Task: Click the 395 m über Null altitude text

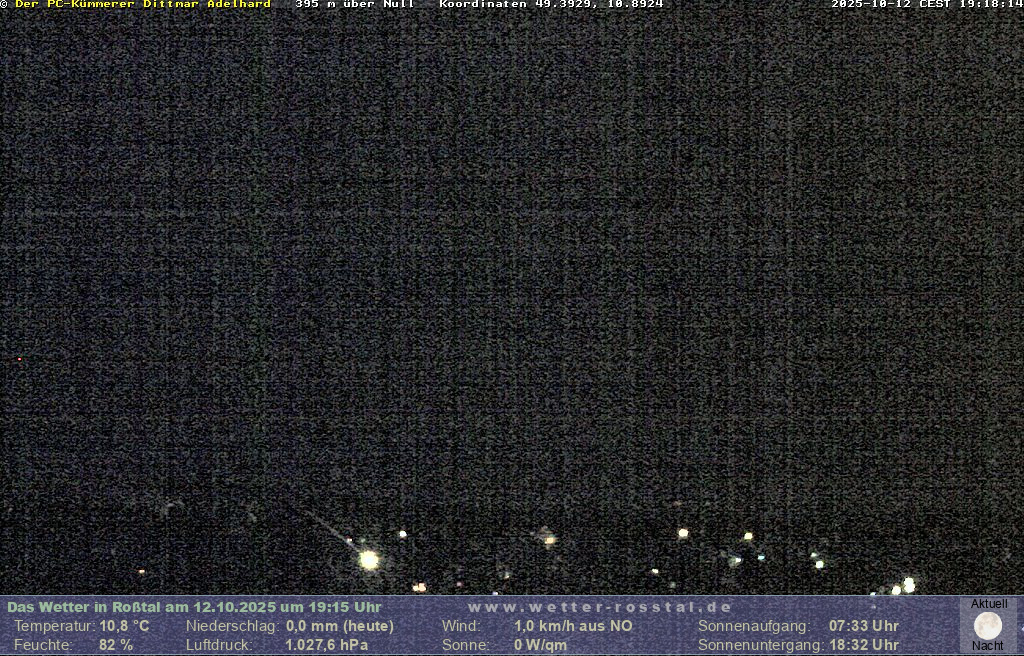Action: 354,4
